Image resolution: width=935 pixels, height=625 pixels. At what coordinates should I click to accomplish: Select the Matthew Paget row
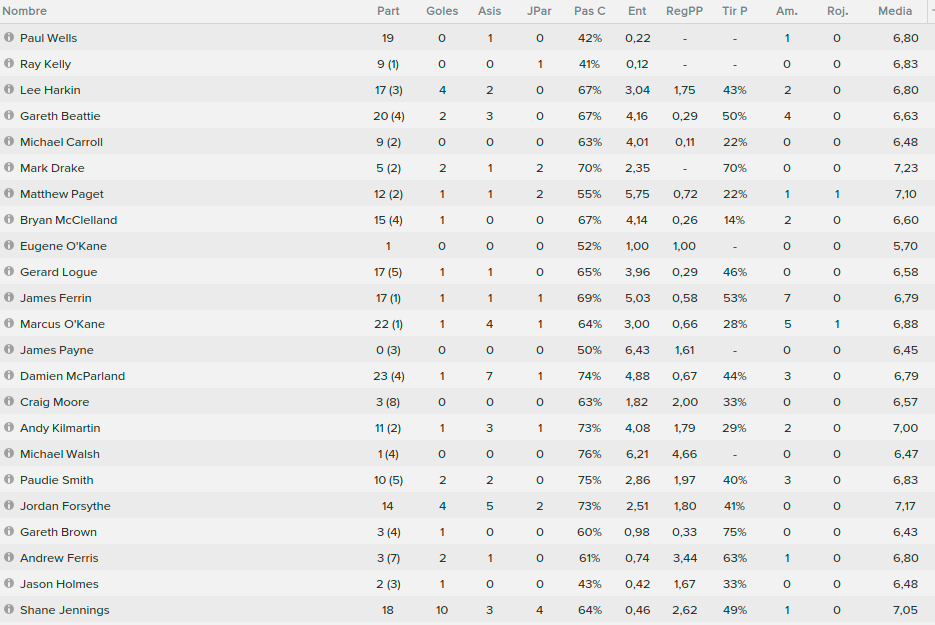pyautogui.click(x=468, y=194)
